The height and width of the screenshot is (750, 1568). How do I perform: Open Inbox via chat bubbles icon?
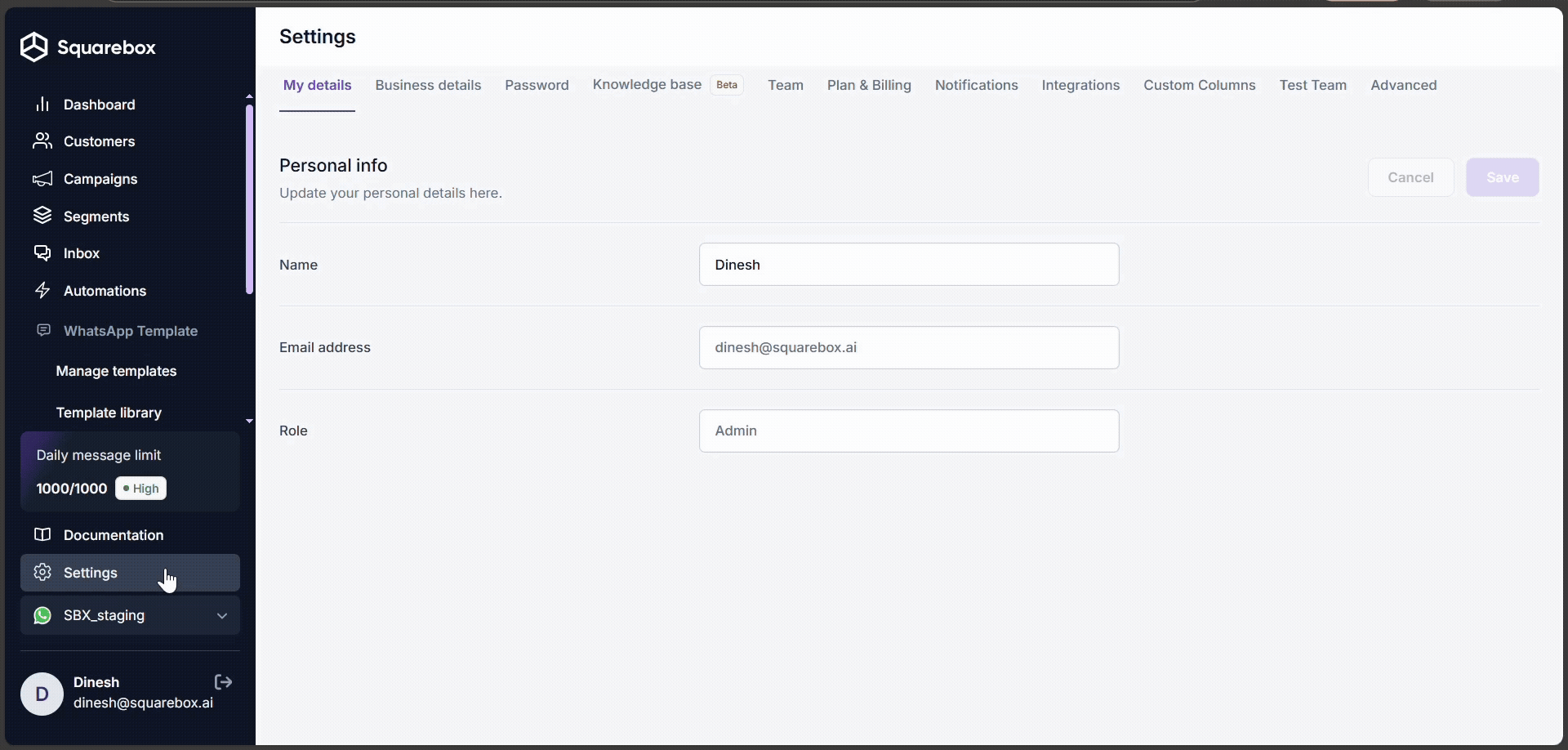(42, 253)
